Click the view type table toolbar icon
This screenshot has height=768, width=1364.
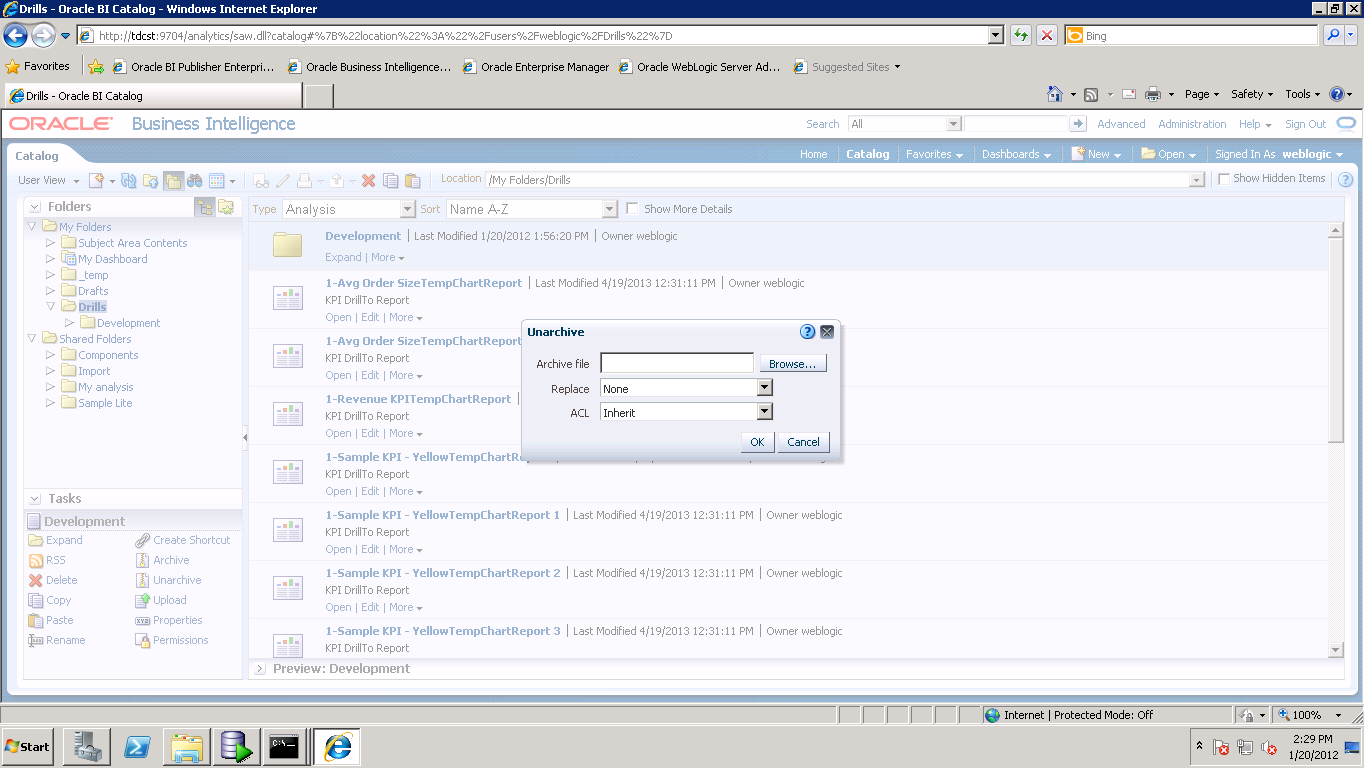click(x=216, y=181)
